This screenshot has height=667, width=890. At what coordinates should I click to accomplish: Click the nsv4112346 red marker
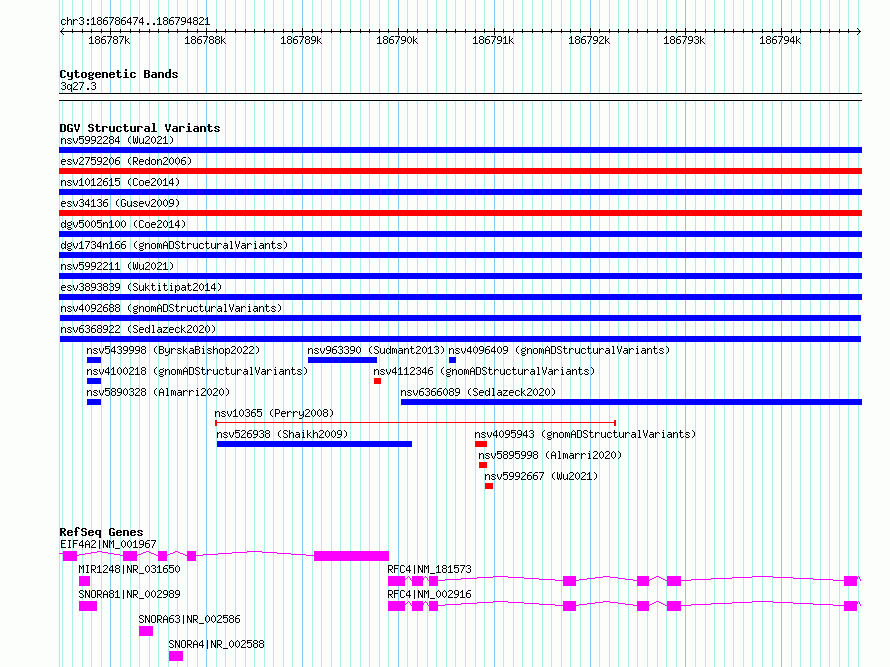(377, 381)
